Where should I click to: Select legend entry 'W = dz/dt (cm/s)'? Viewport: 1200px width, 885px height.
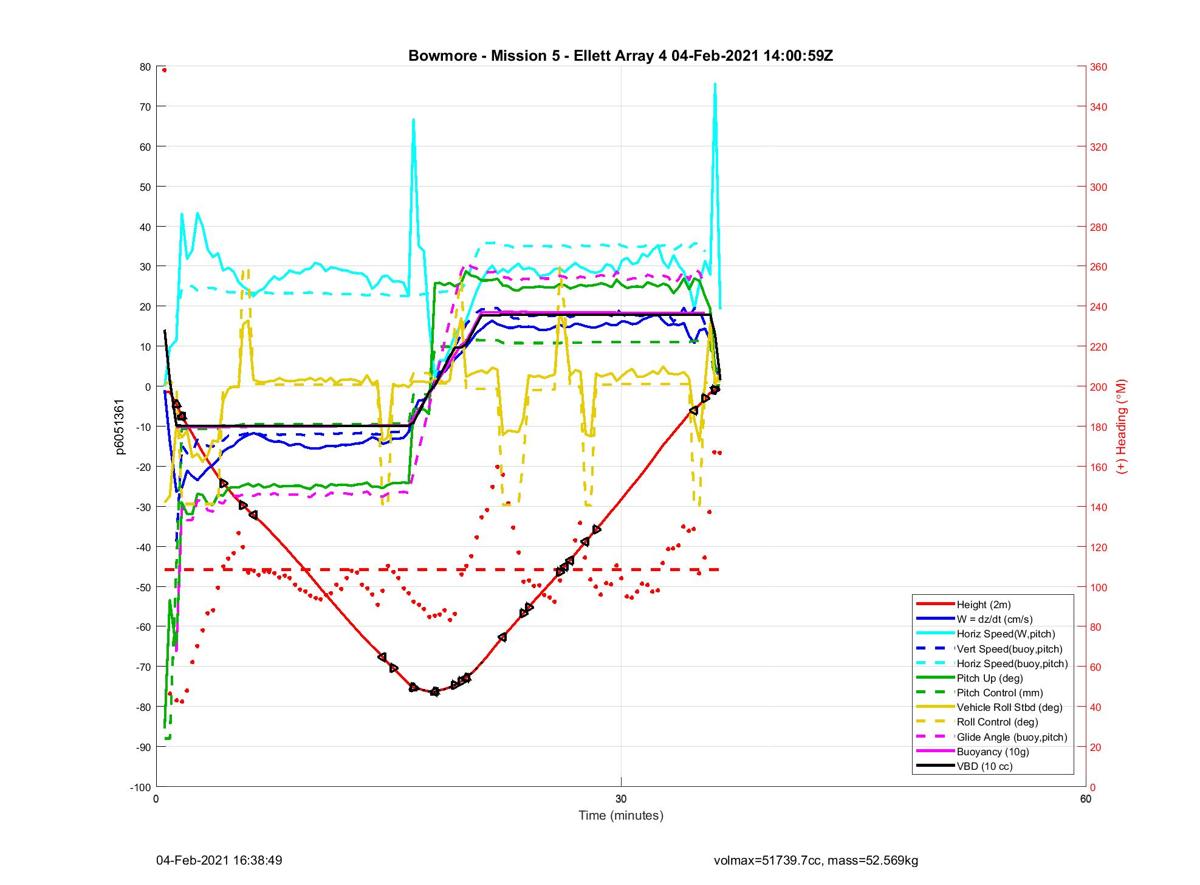coord(997,619)
